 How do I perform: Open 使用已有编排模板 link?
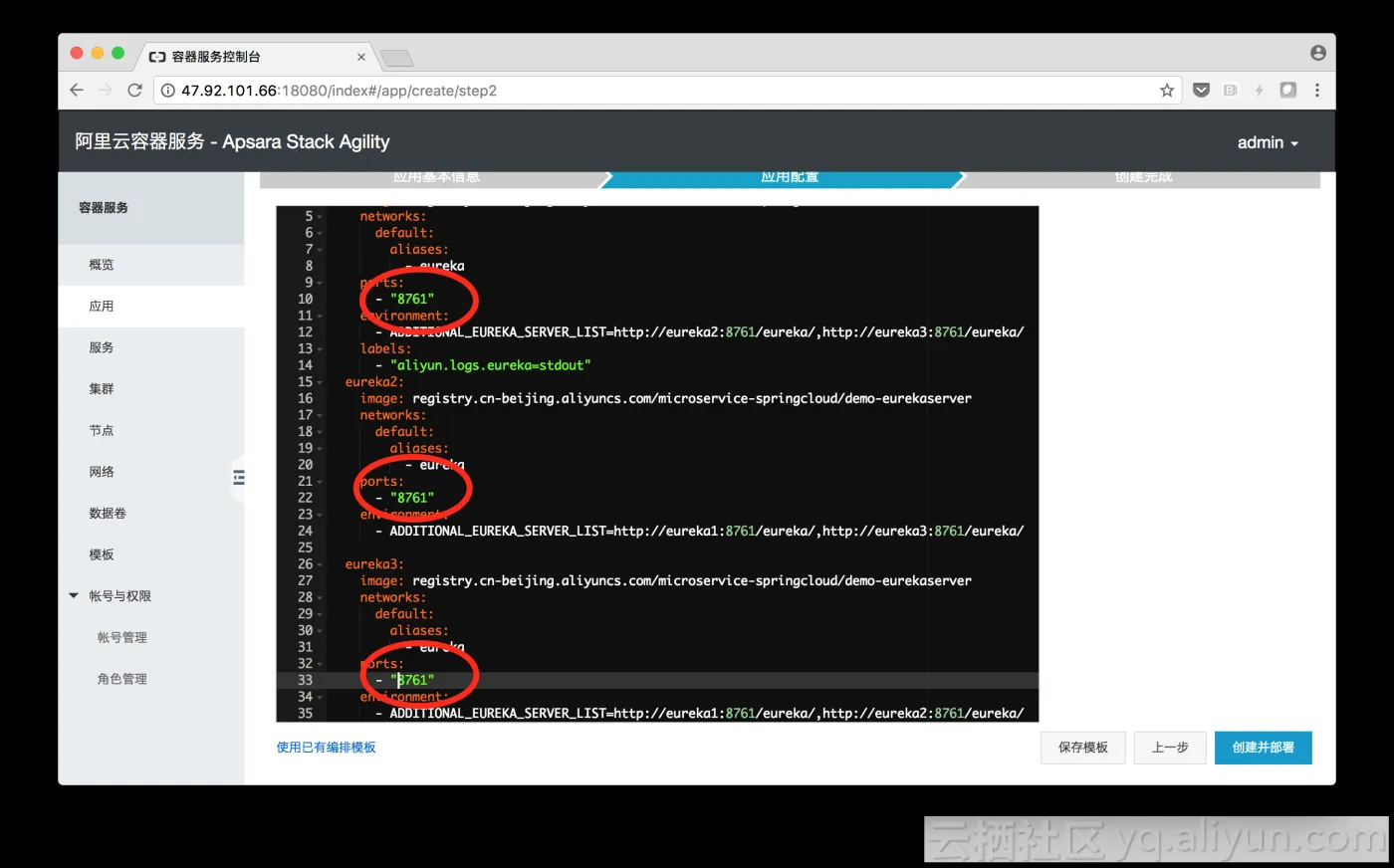327,748
